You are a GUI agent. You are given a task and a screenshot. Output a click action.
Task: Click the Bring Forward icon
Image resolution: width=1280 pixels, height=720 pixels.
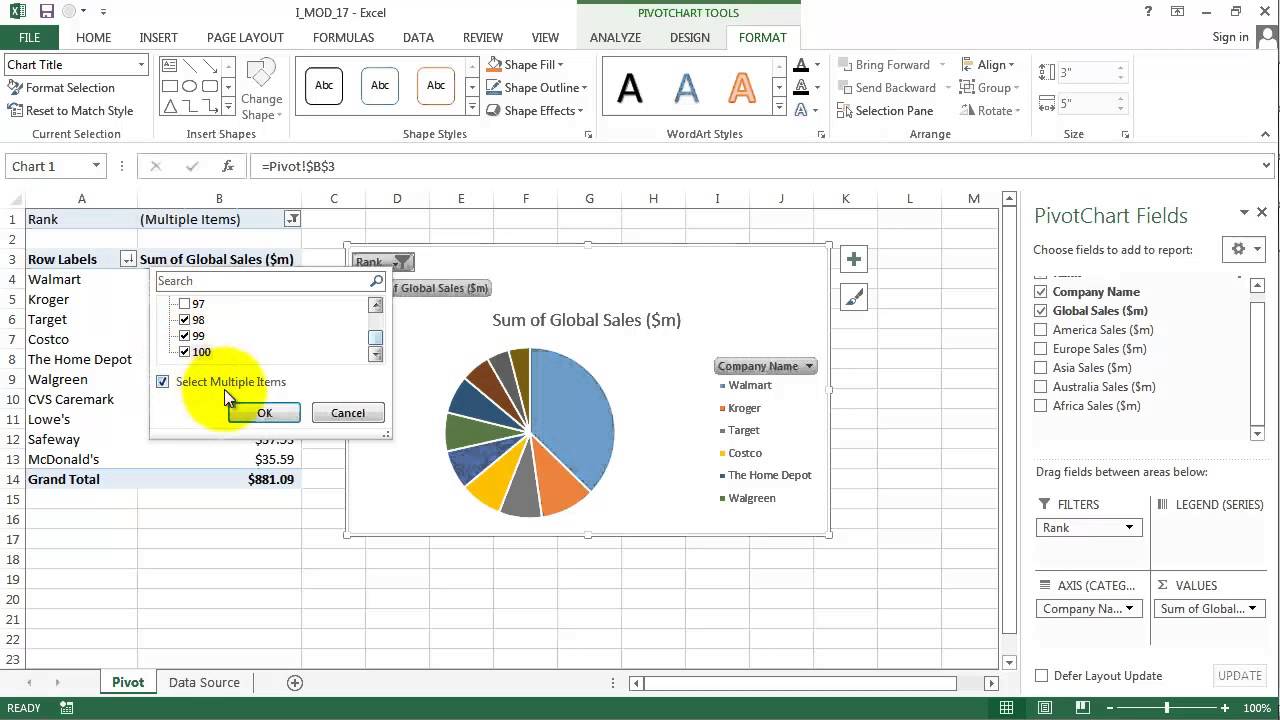click(845, 65)
